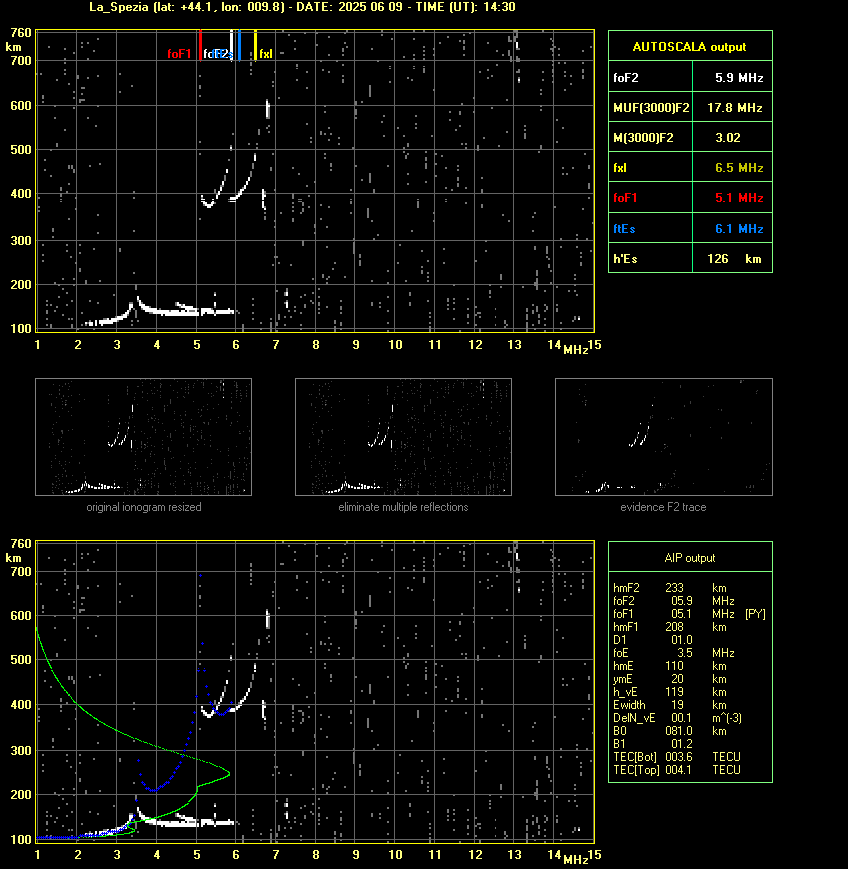The height and width of the screenshot is (869, 848).
Task: Click the 'original ionogram resized' caption
Action: point(144,507)
